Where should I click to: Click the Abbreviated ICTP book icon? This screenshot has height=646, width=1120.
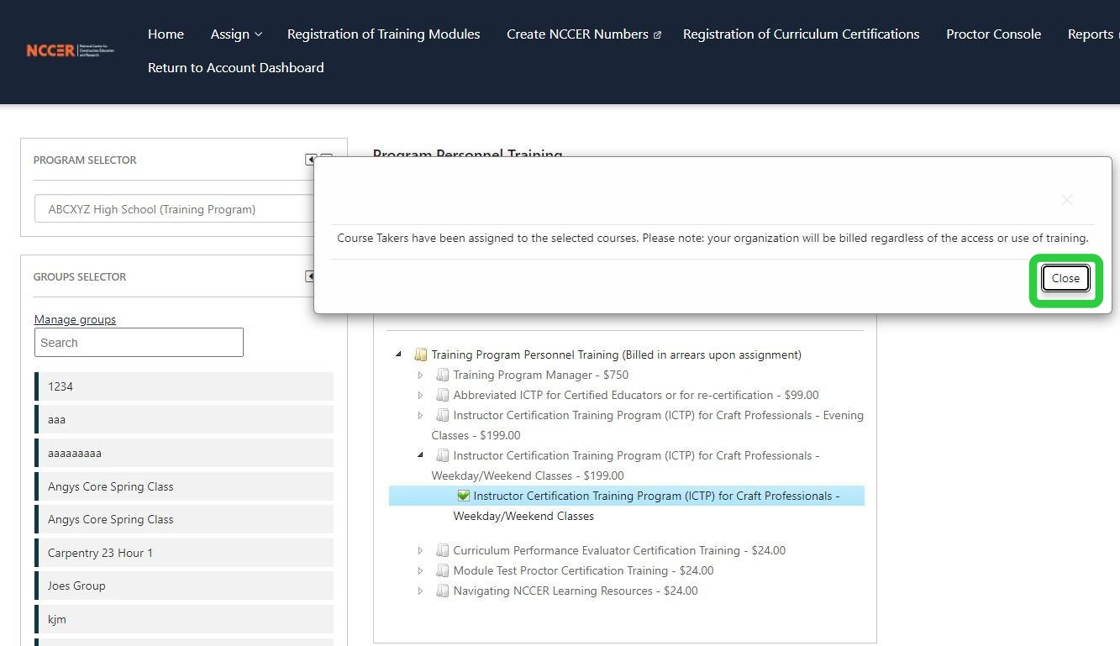pyautogui.click(x=442, y=395)
